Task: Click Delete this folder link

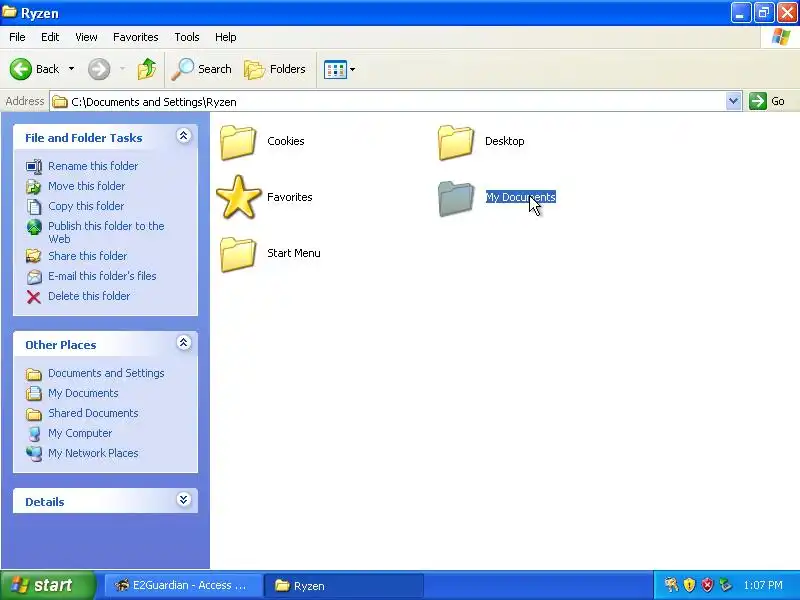Action: (x=89, y=295)
